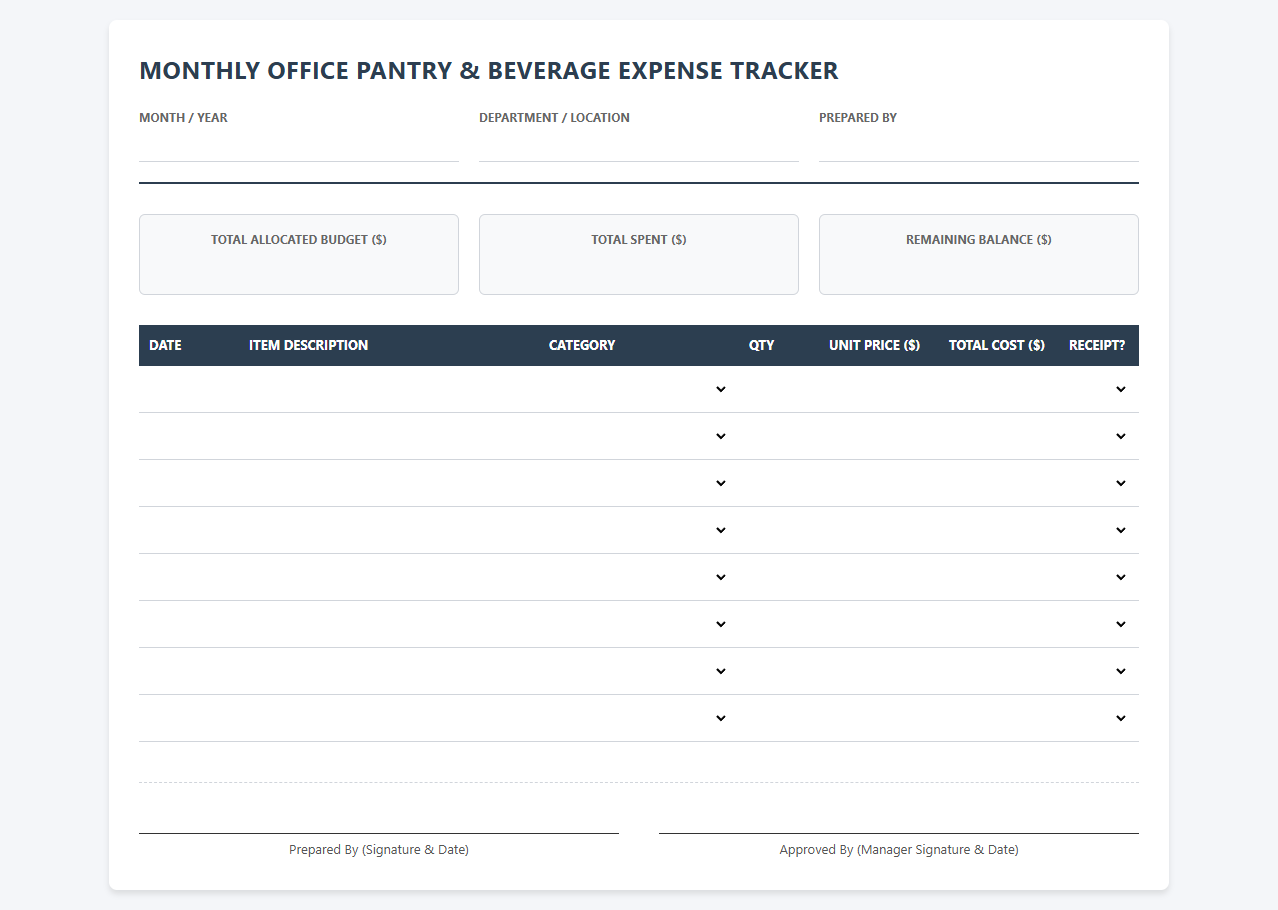The width and height of the screenshot is (1278, 910).
Task: Expand the Receipt? dropdown in the seventh row
Action: coord(1099,671)
